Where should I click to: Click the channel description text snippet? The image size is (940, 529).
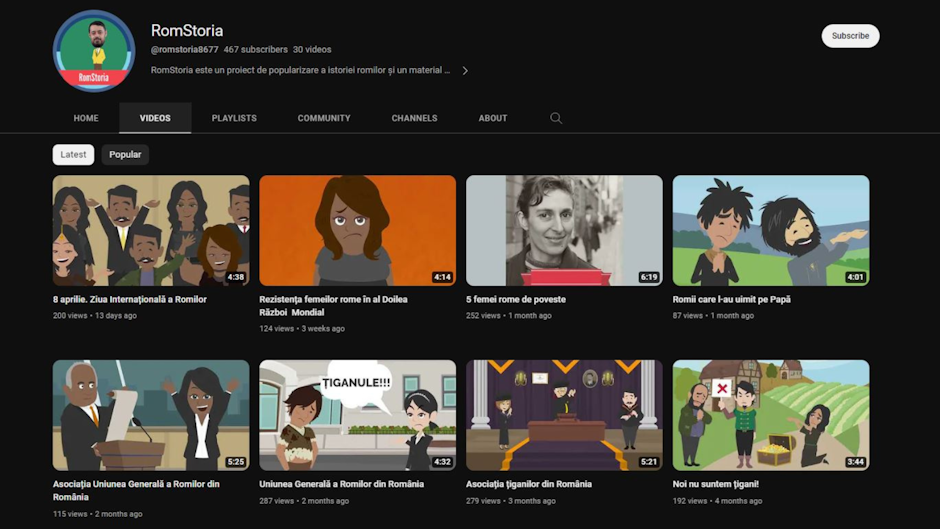[300, 70]
